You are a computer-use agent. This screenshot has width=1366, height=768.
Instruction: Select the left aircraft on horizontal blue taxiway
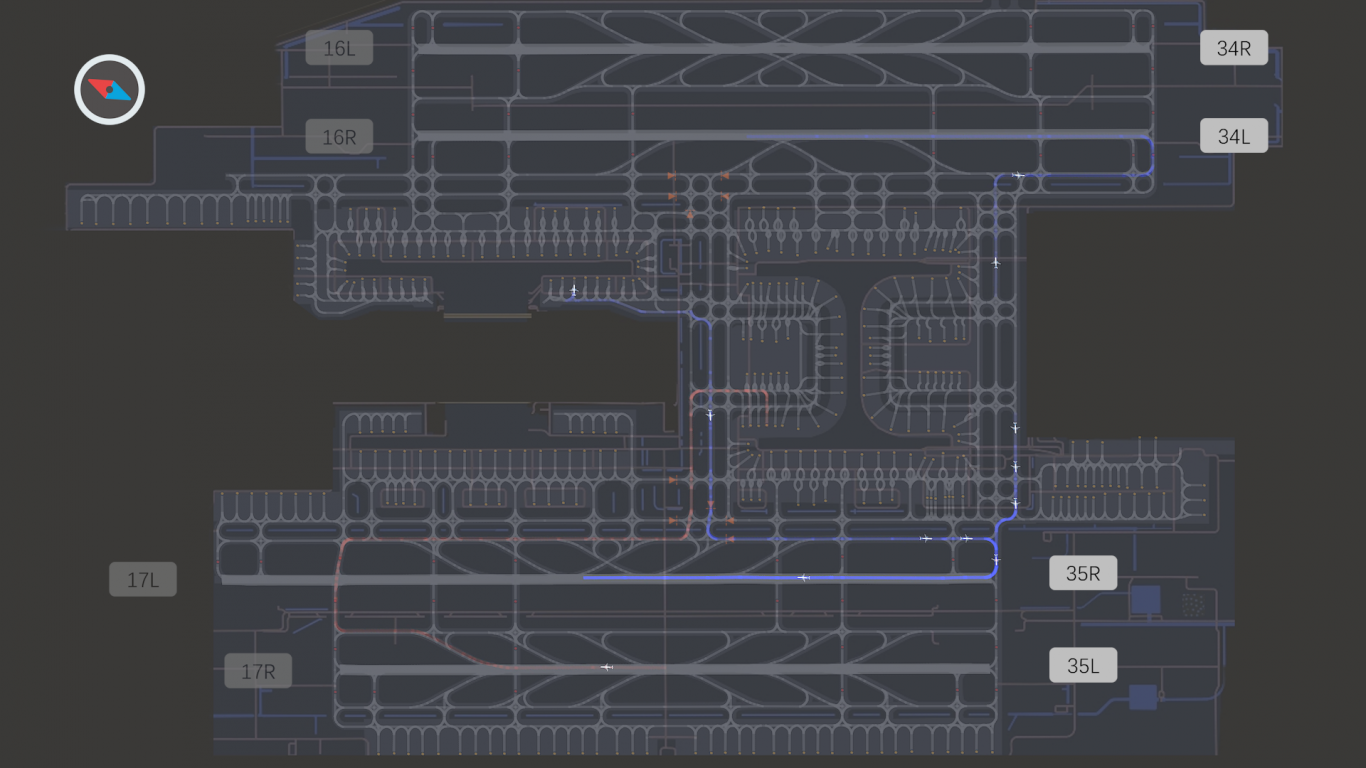[x=926, y=539]
